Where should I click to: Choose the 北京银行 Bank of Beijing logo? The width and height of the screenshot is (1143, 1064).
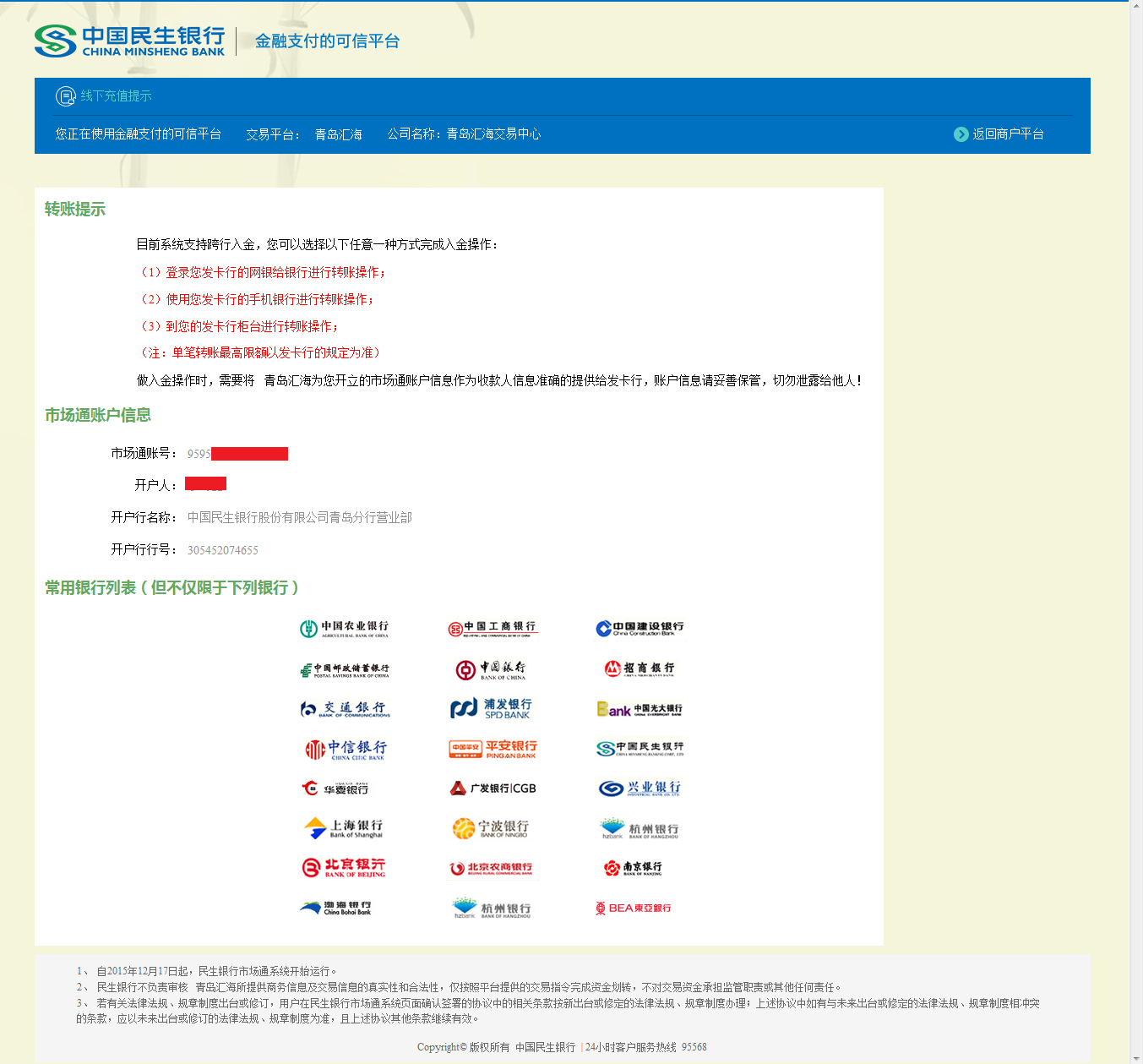click(x=344, y=868)
